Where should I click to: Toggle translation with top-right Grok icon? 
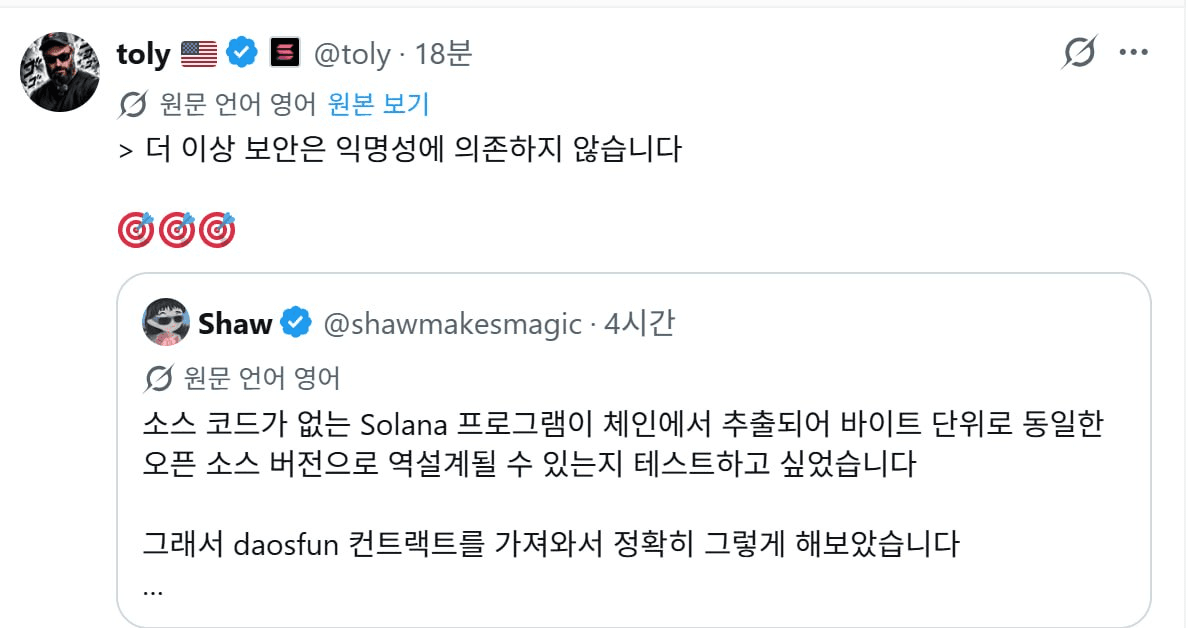[1080, 52]
